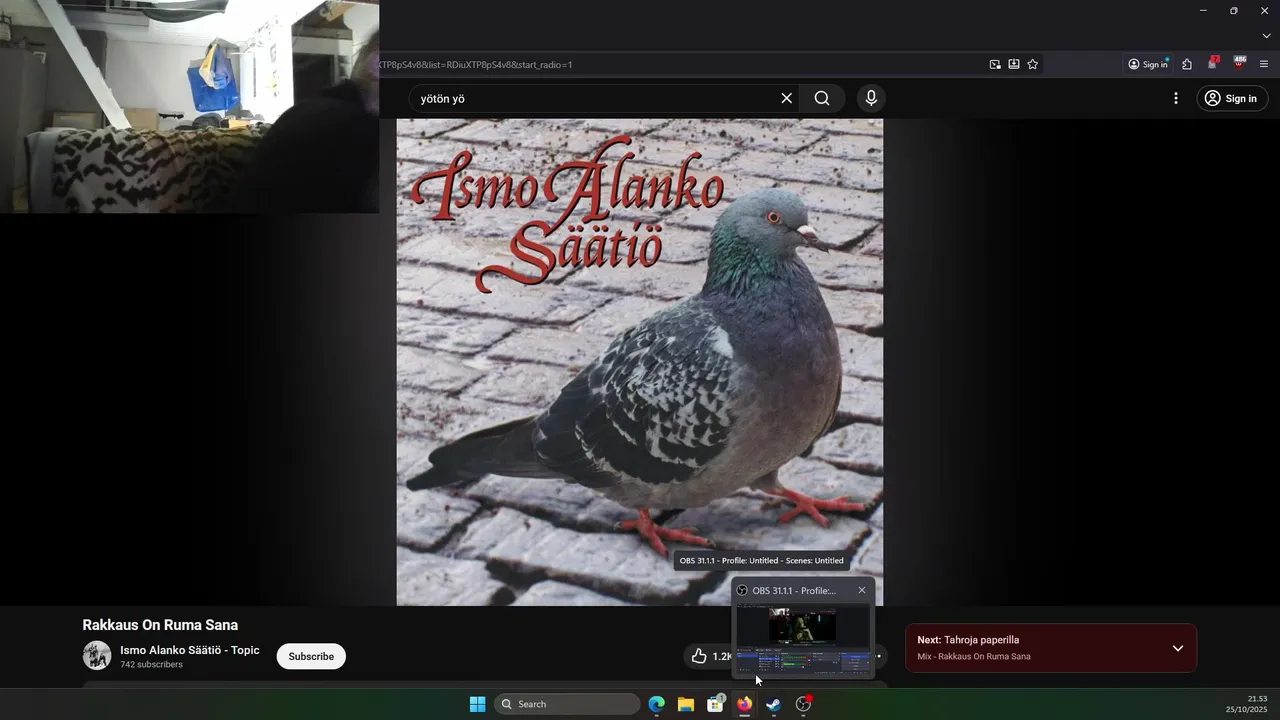Open Microsoft Store from taskbar

(x=715, y=704)
